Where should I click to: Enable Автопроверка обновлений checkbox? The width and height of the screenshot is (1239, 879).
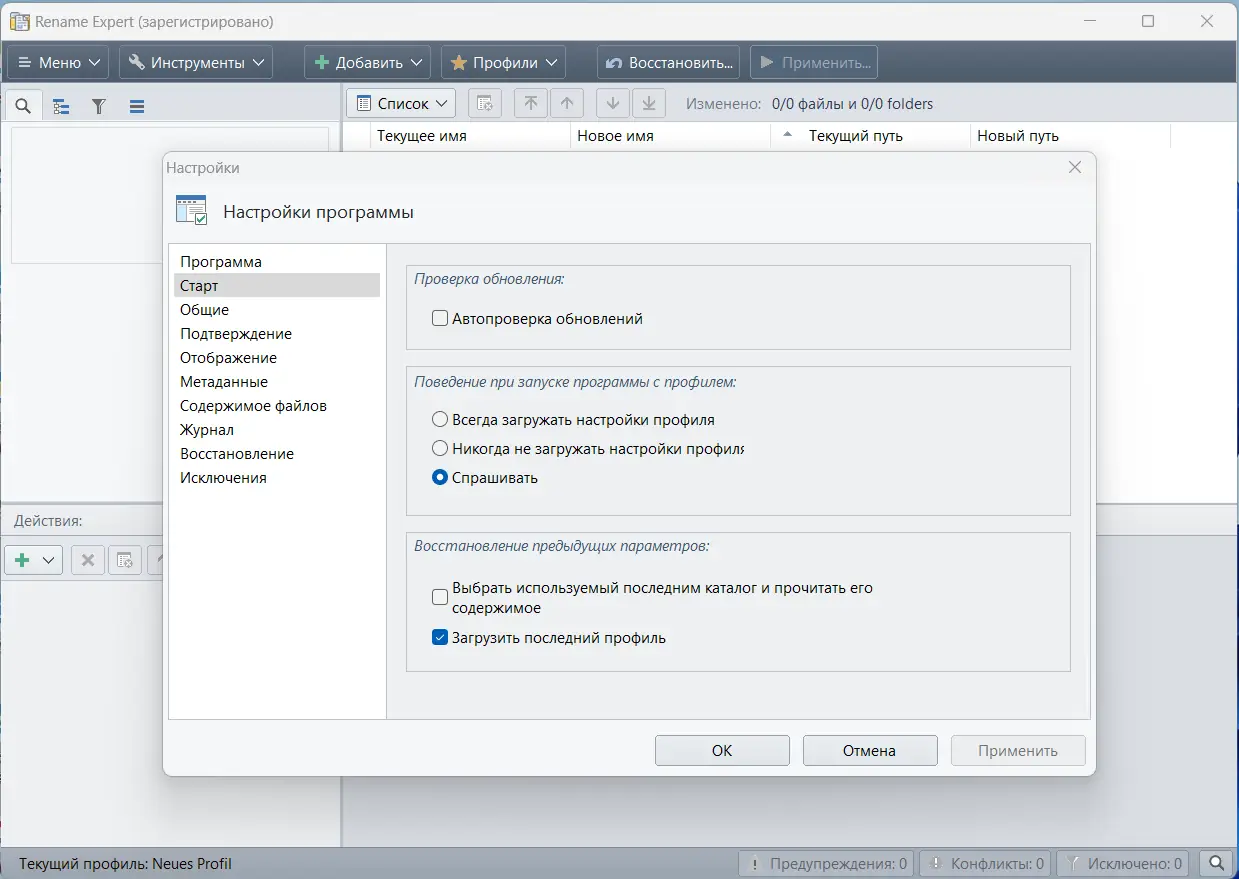click(x=439, y=319)
